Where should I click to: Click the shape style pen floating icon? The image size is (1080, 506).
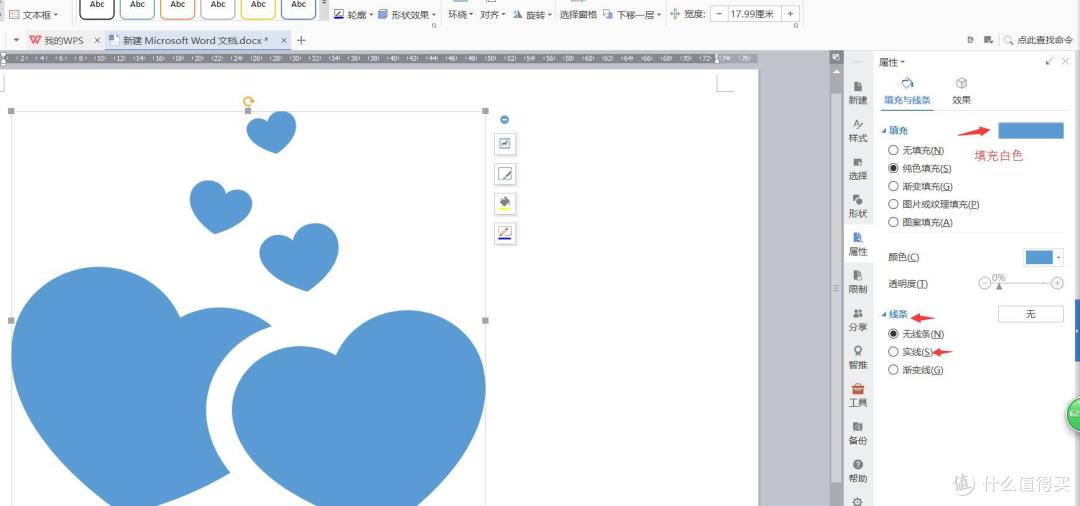pyautogui.click(x=505, y=174)
